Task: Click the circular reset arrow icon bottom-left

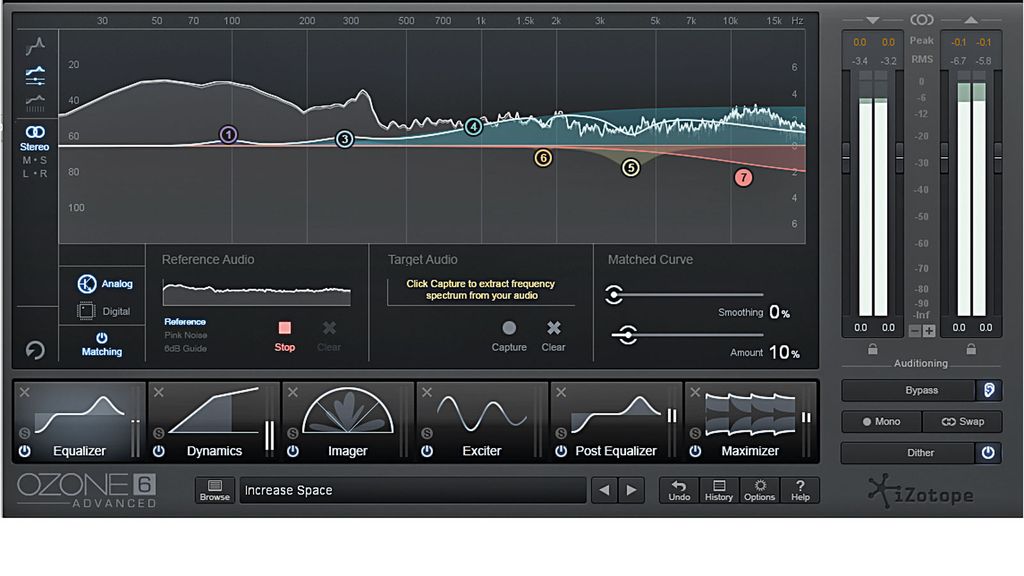Action: [34, 350]
